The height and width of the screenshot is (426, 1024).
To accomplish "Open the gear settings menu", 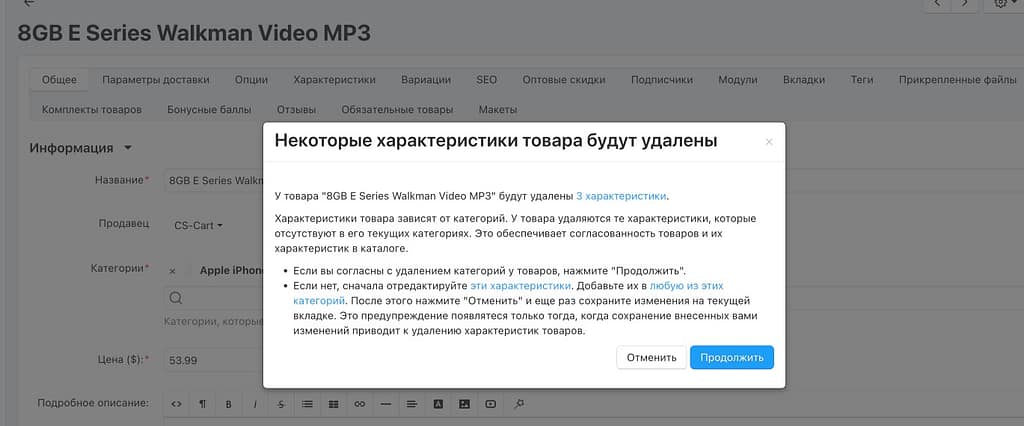I will click(1004, 3).
